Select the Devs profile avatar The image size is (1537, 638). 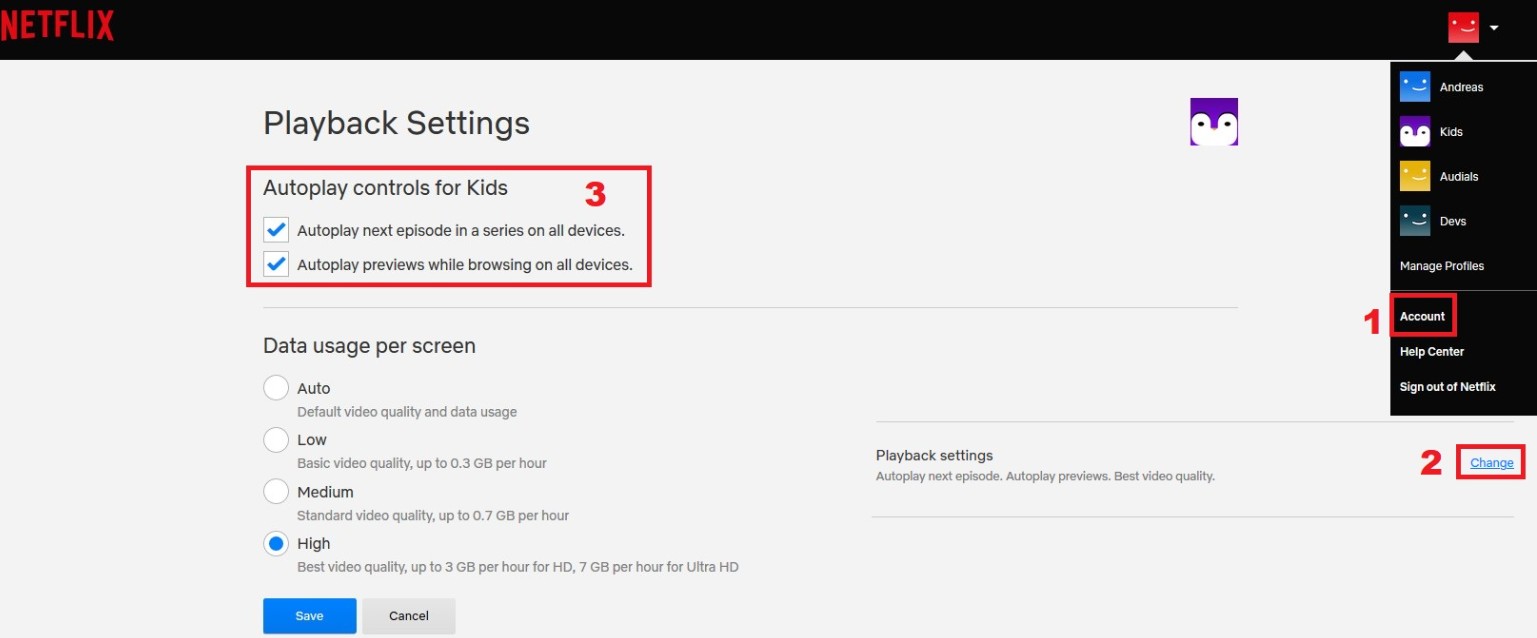pyautogui.click(x=1414, y=221)
